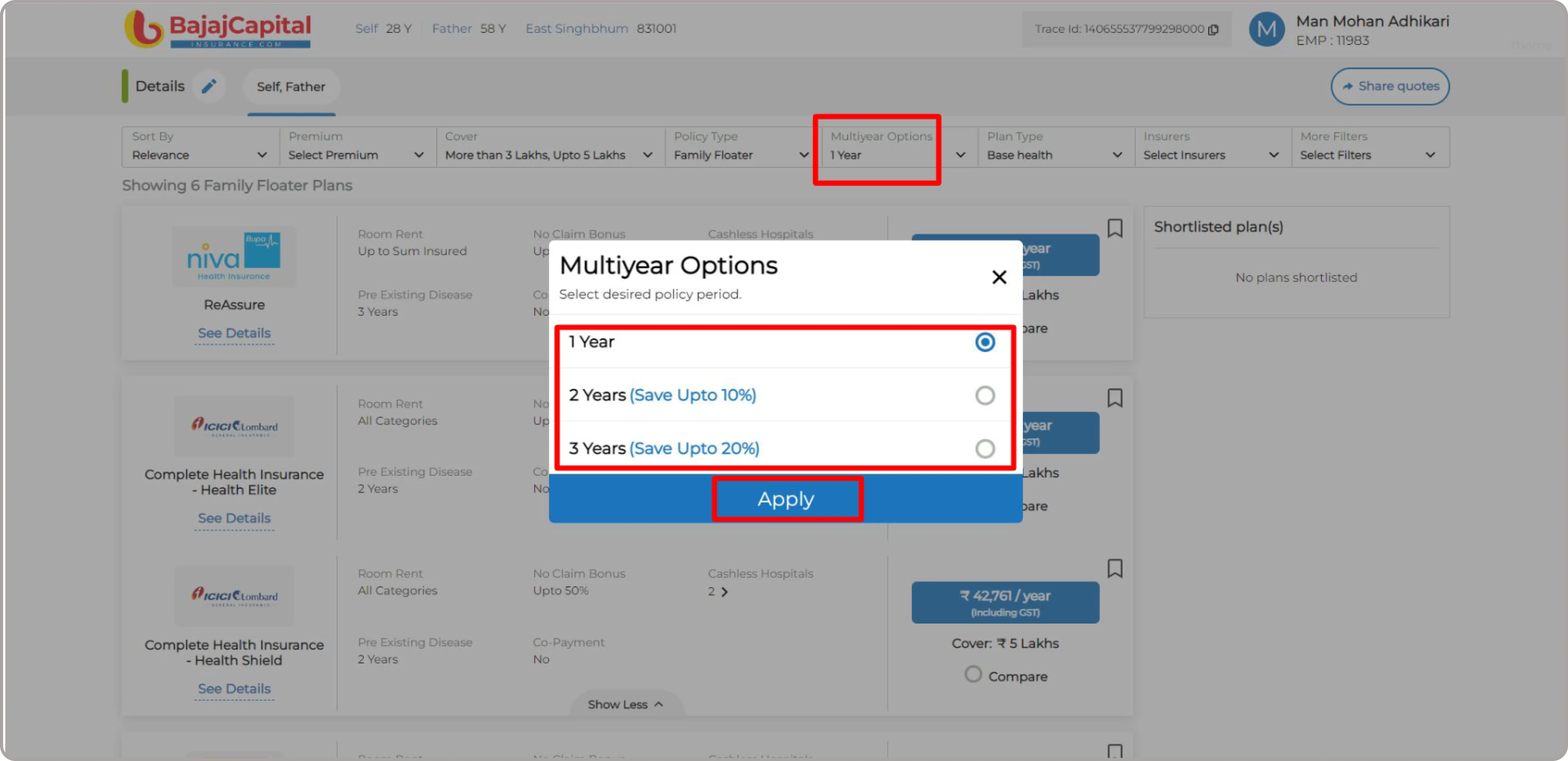Open cashless hospitals arrow for Health Shield

[724, 591]
